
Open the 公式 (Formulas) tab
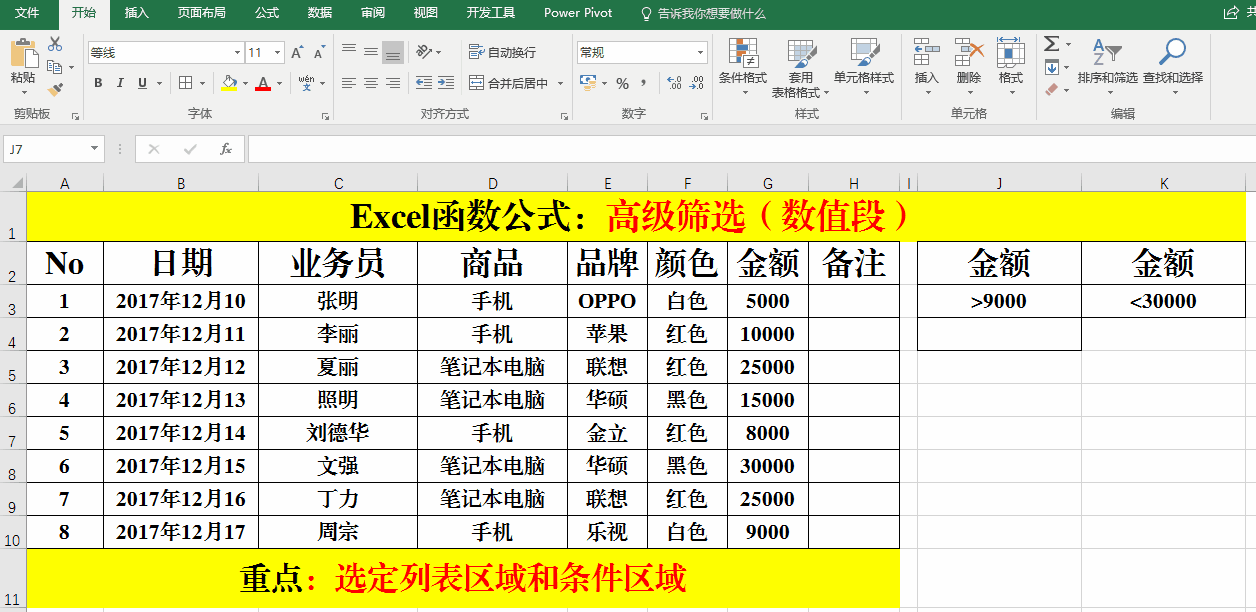click(267, 13)
